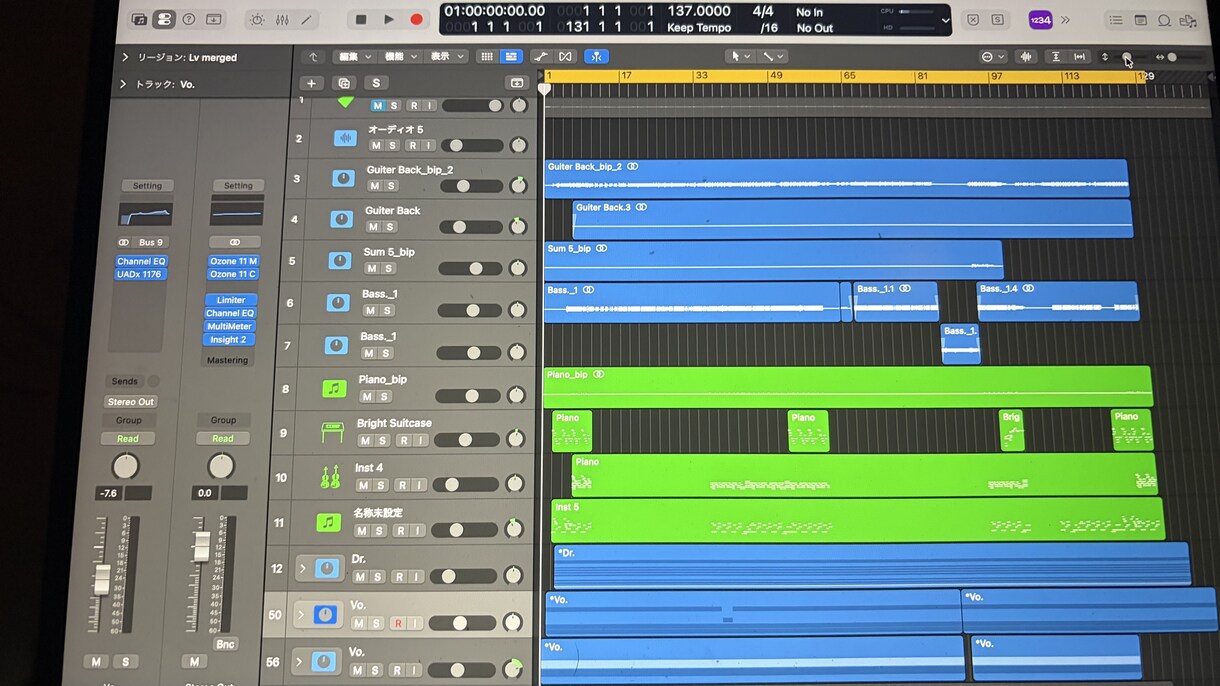Mute the Guiter Back_bip_2 track
The image size is (1220, 686).
pos(374,186)
